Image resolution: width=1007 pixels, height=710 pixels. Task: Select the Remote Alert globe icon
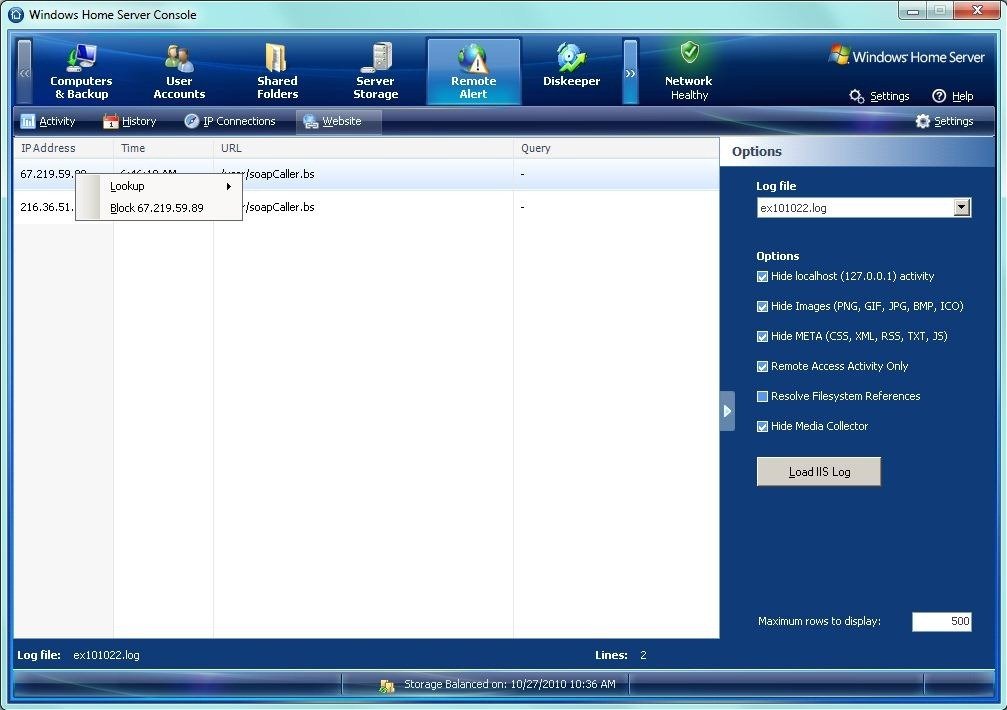473,57
